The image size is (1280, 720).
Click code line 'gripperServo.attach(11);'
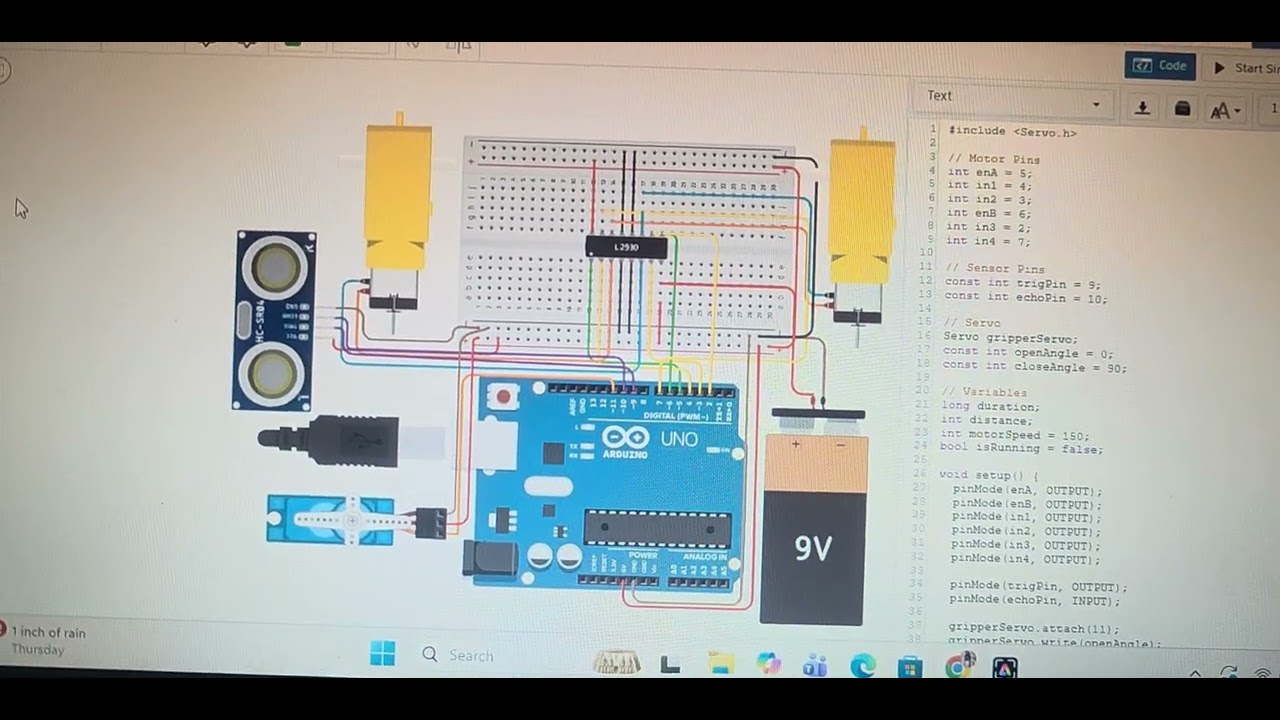1034,629
